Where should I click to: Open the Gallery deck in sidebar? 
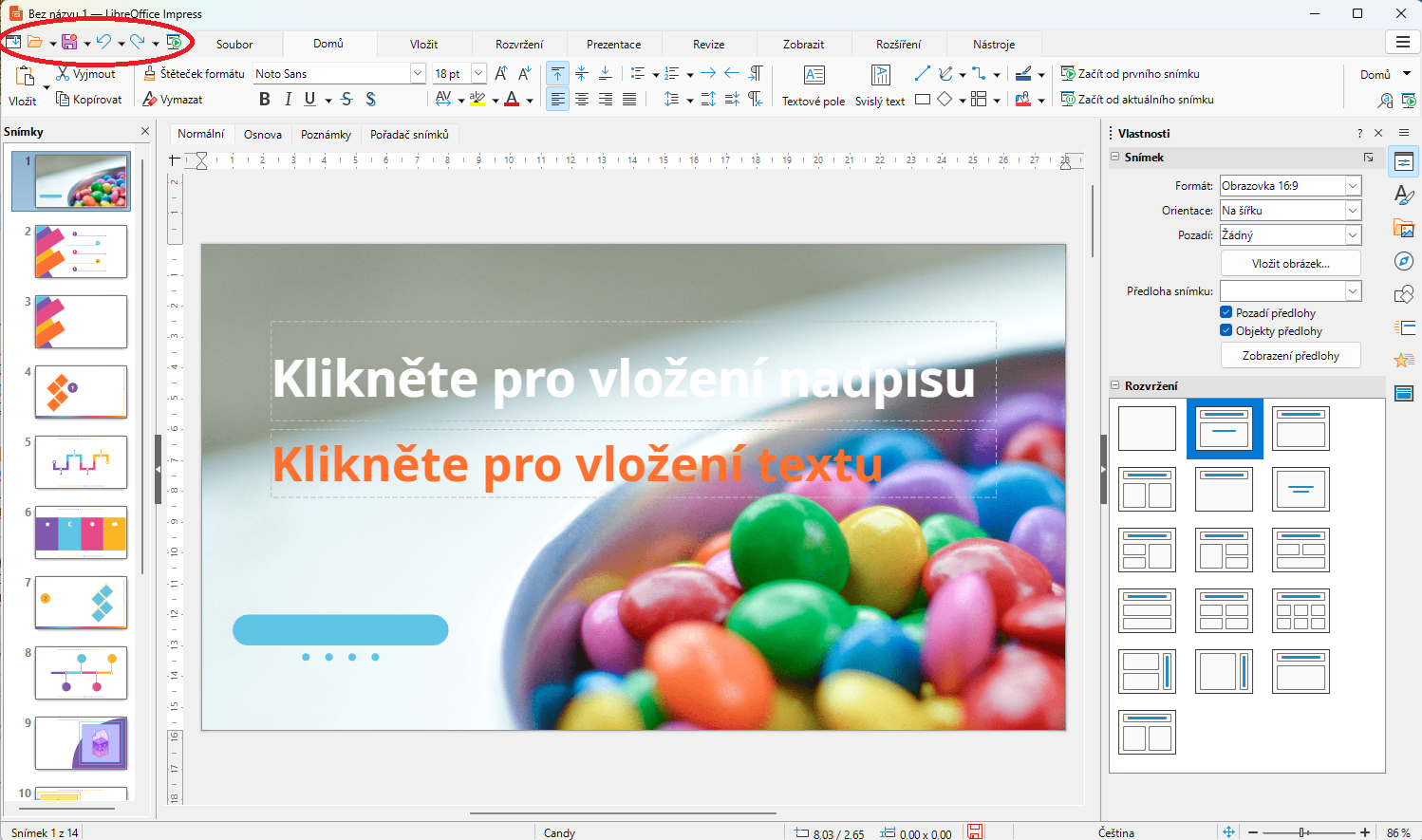(x=1404, y=228)
